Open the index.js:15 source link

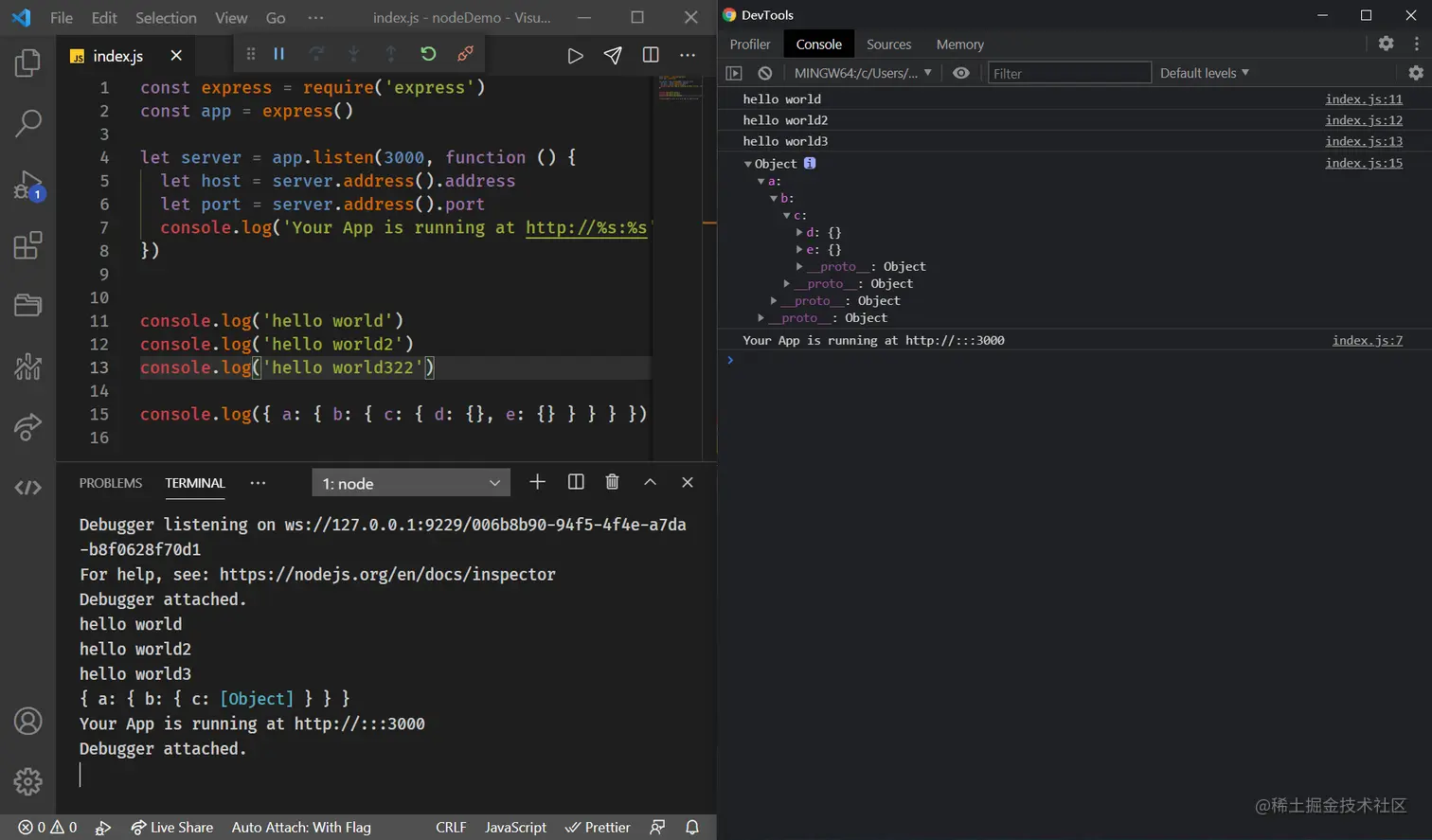[x=1364, y=163]
